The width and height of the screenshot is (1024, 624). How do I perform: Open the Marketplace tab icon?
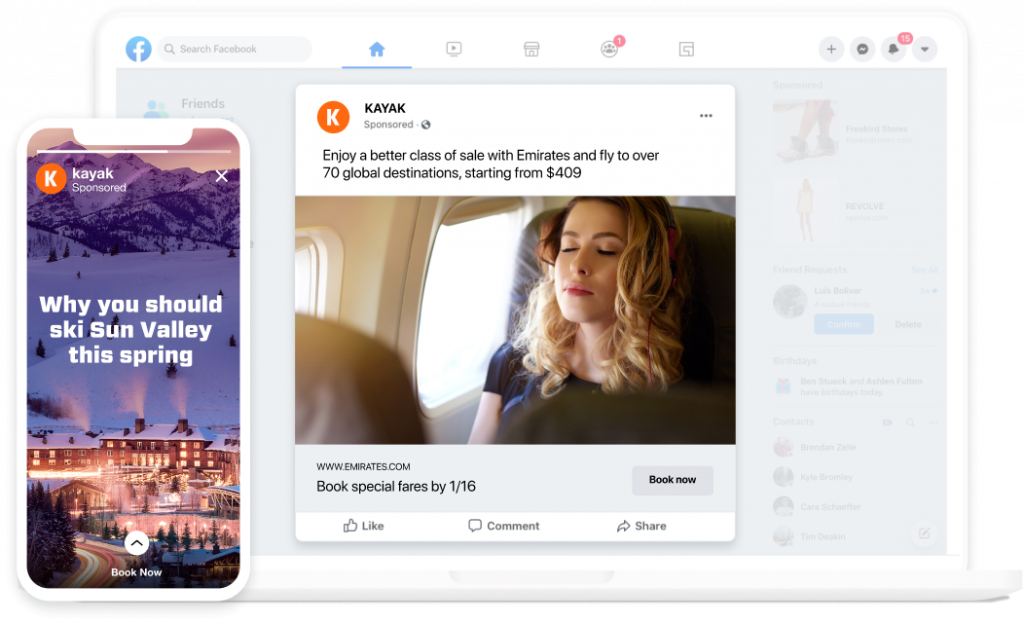pyautogui.click(x=532, y=49)
